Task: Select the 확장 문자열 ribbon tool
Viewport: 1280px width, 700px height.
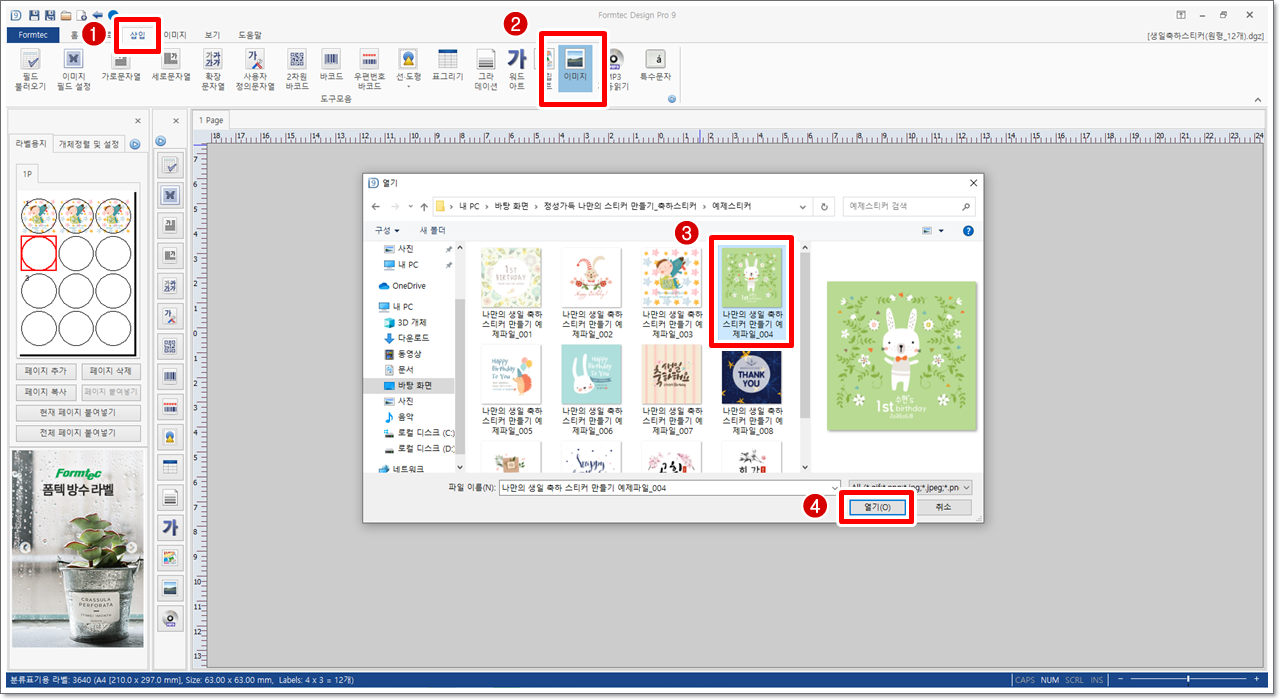Action: 213,69
